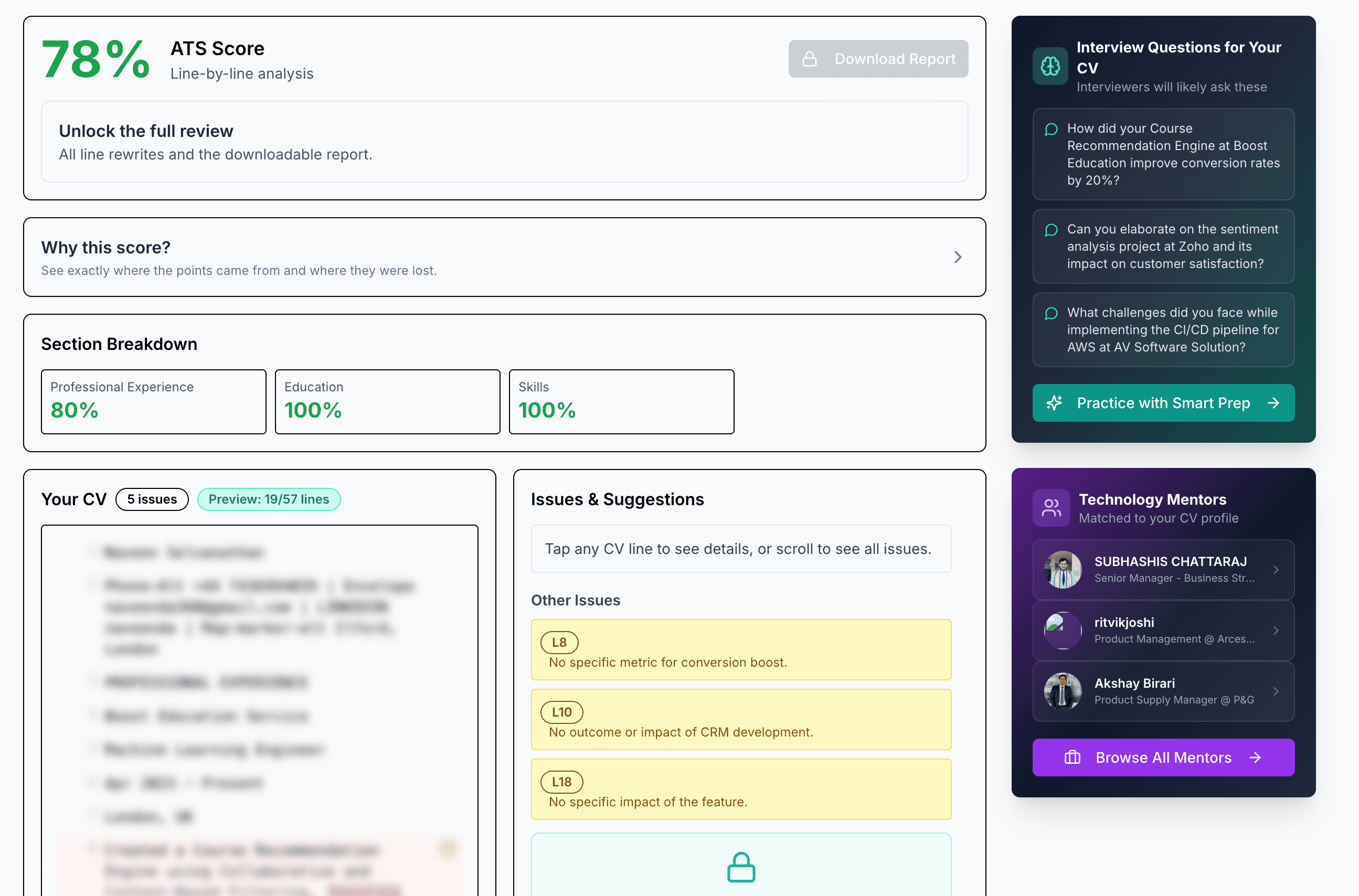Click the lock icon on Download Report
Image resolution: width=1359 pixels, height=896 pixels.
click(x=809, y=59)
